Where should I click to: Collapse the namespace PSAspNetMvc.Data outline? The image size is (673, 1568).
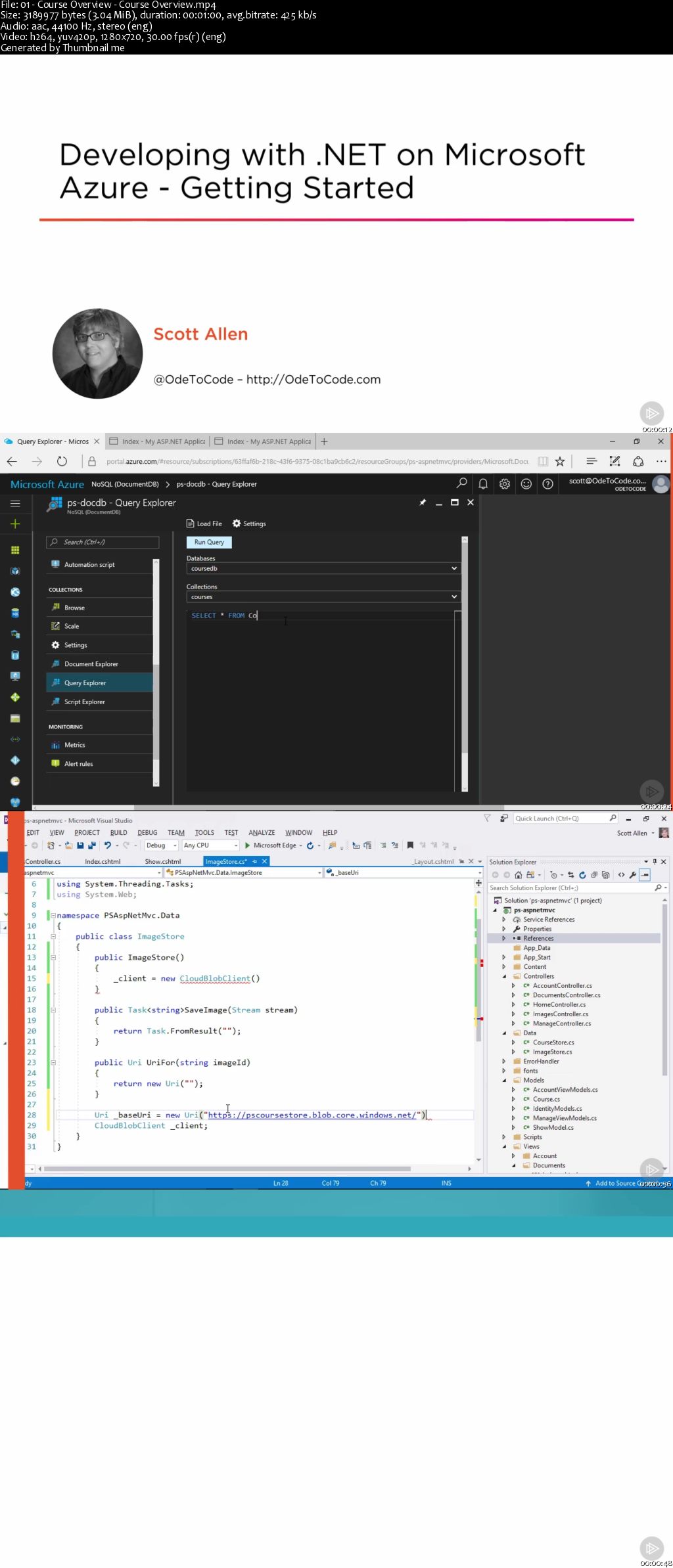pyautogui.click(x=52, y=915)
